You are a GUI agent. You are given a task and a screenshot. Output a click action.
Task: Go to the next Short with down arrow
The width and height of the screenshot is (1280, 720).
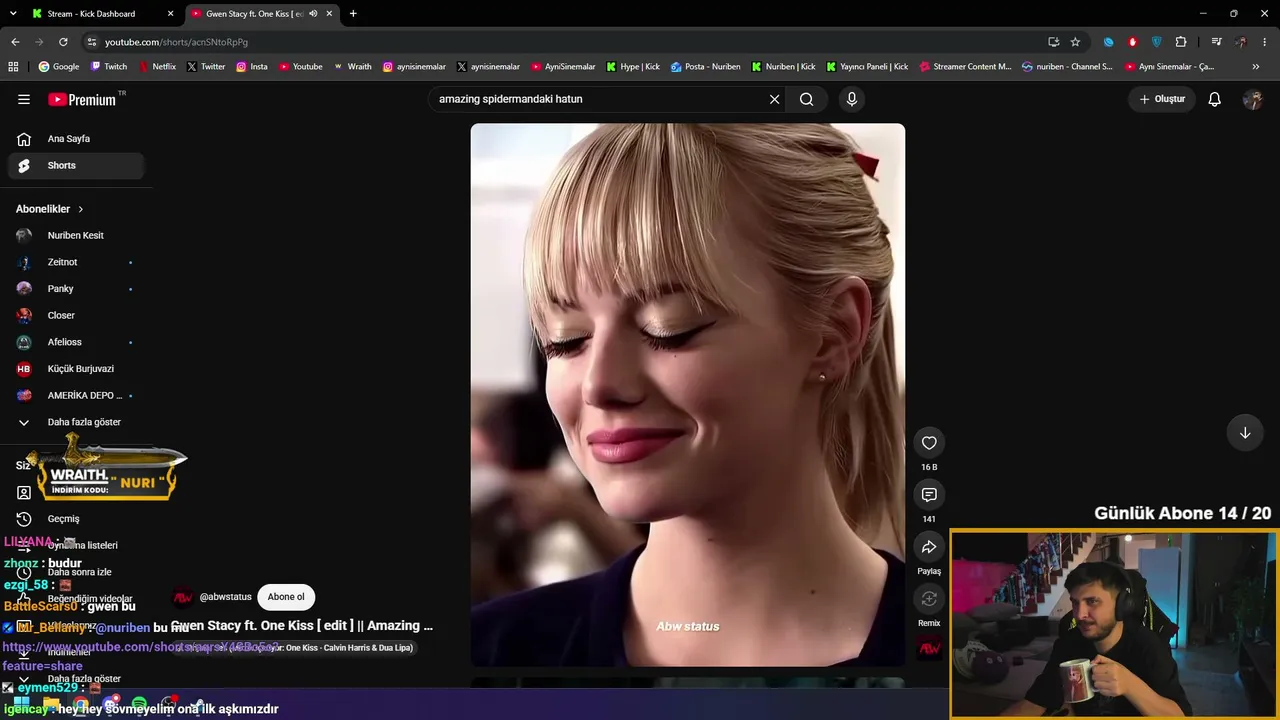tap(1245, 433)
